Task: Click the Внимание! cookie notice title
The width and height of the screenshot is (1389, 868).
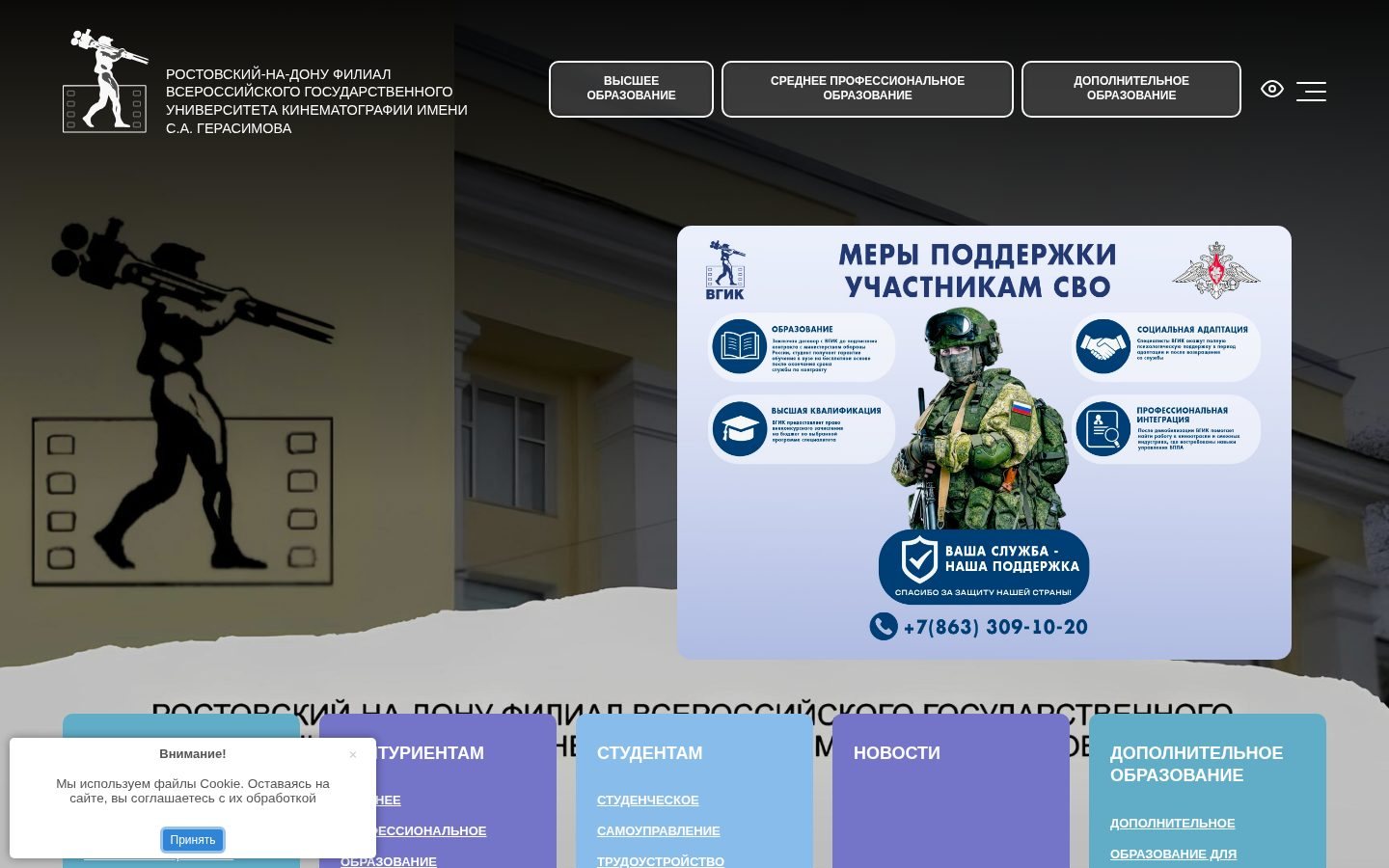Action: click(x=193, y=754)
